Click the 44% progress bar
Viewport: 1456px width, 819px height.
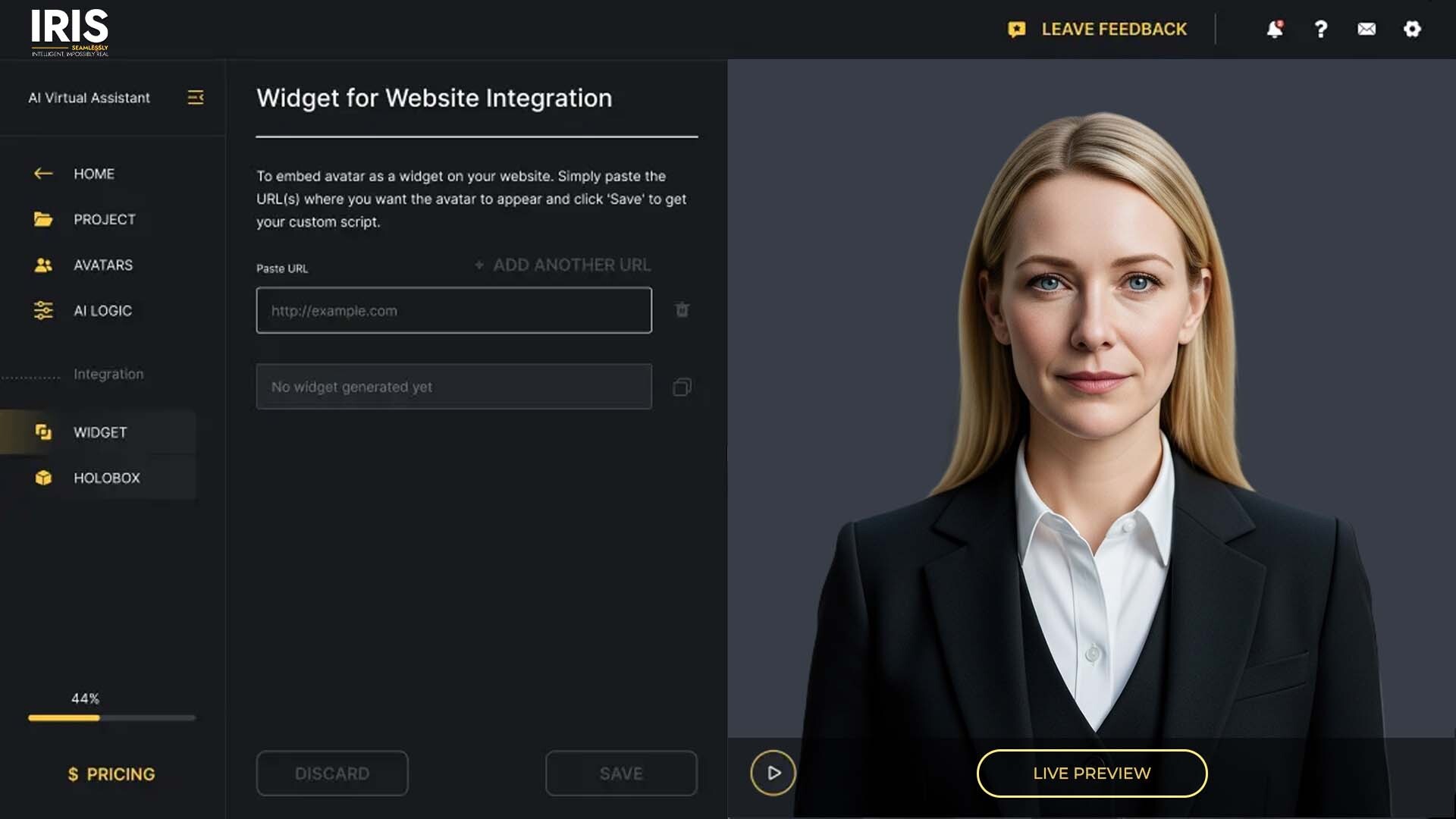[x=111, y=717]
